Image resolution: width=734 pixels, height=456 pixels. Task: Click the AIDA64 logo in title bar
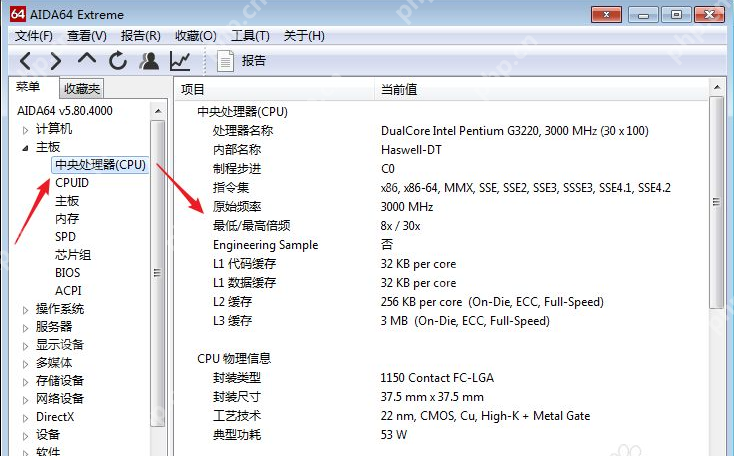pos(16,13)
